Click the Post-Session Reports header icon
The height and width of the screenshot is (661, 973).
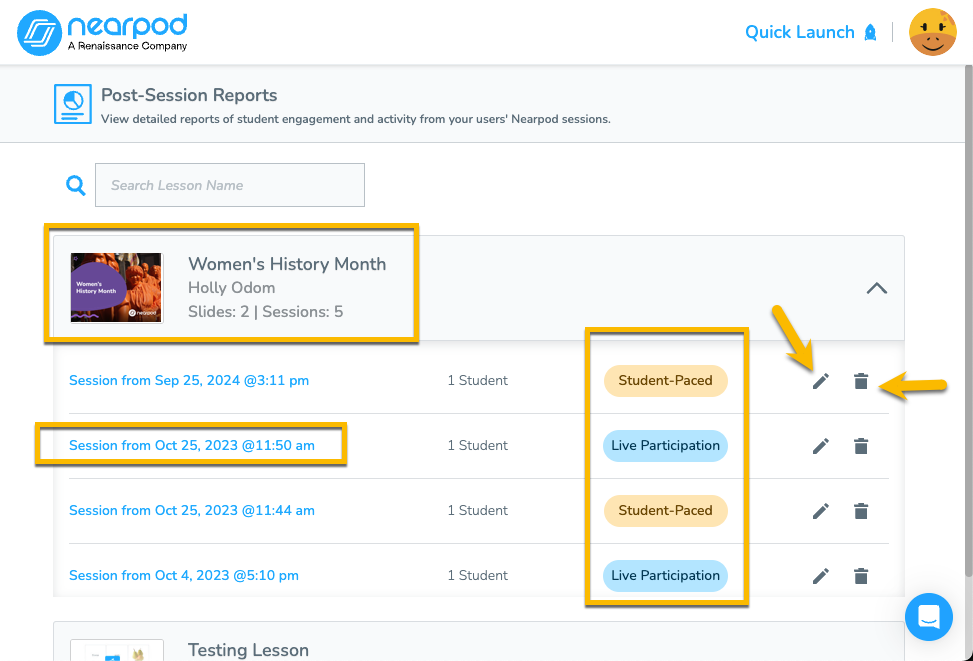click(x=72, y=104)
